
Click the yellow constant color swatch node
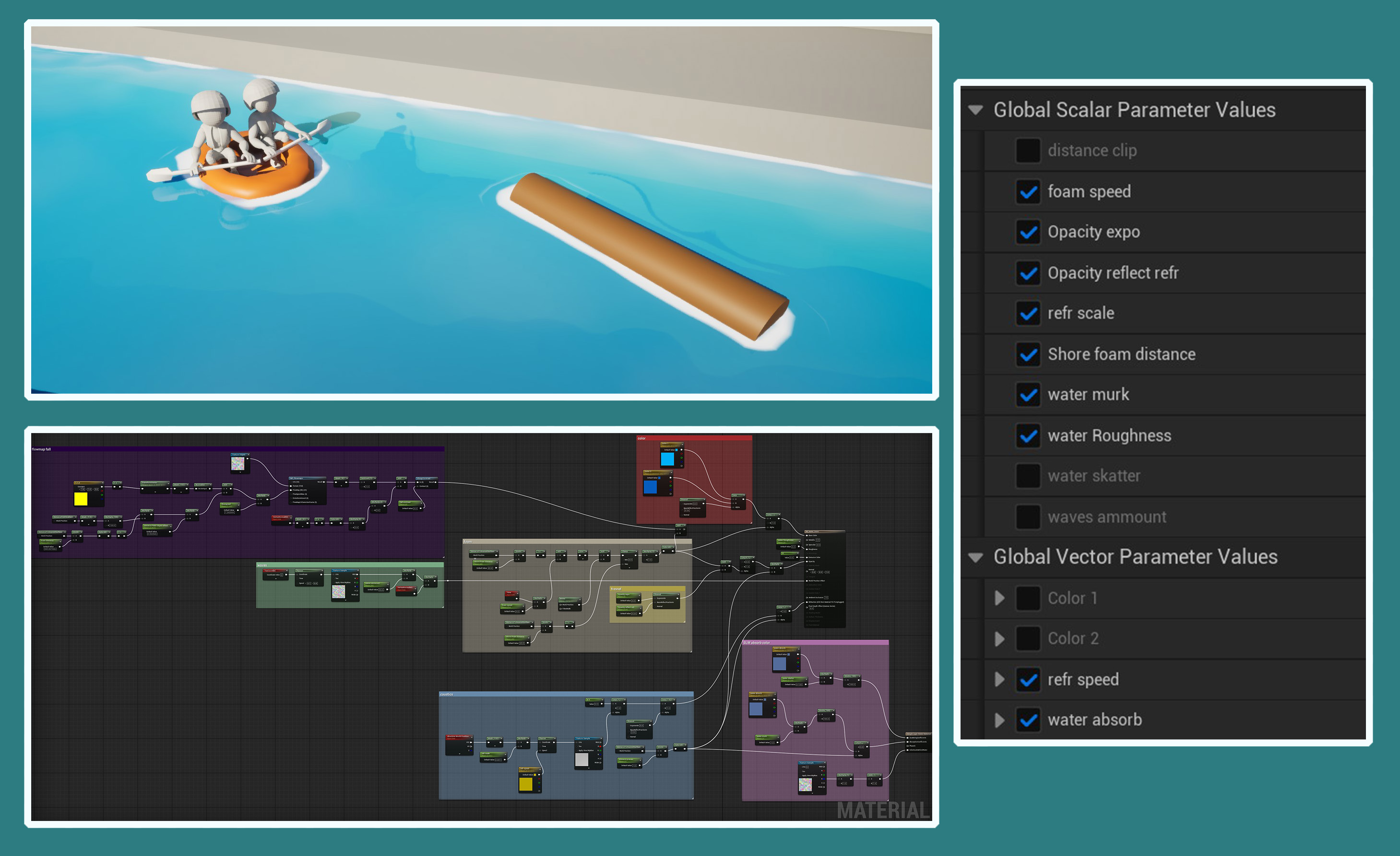coord(81,499)
